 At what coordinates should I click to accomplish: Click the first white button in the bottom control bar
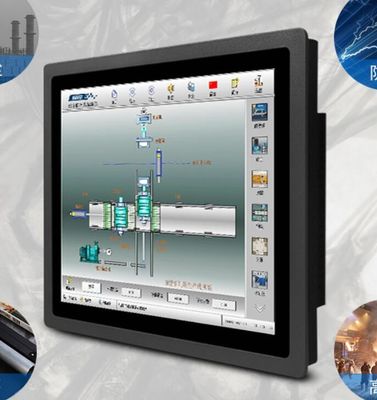click(91, 286)
